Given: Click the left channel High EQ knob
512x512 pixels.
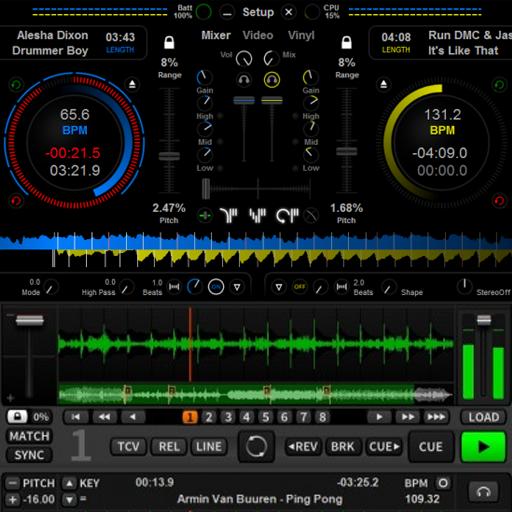Looking at the screenshot, I should 204,103.
